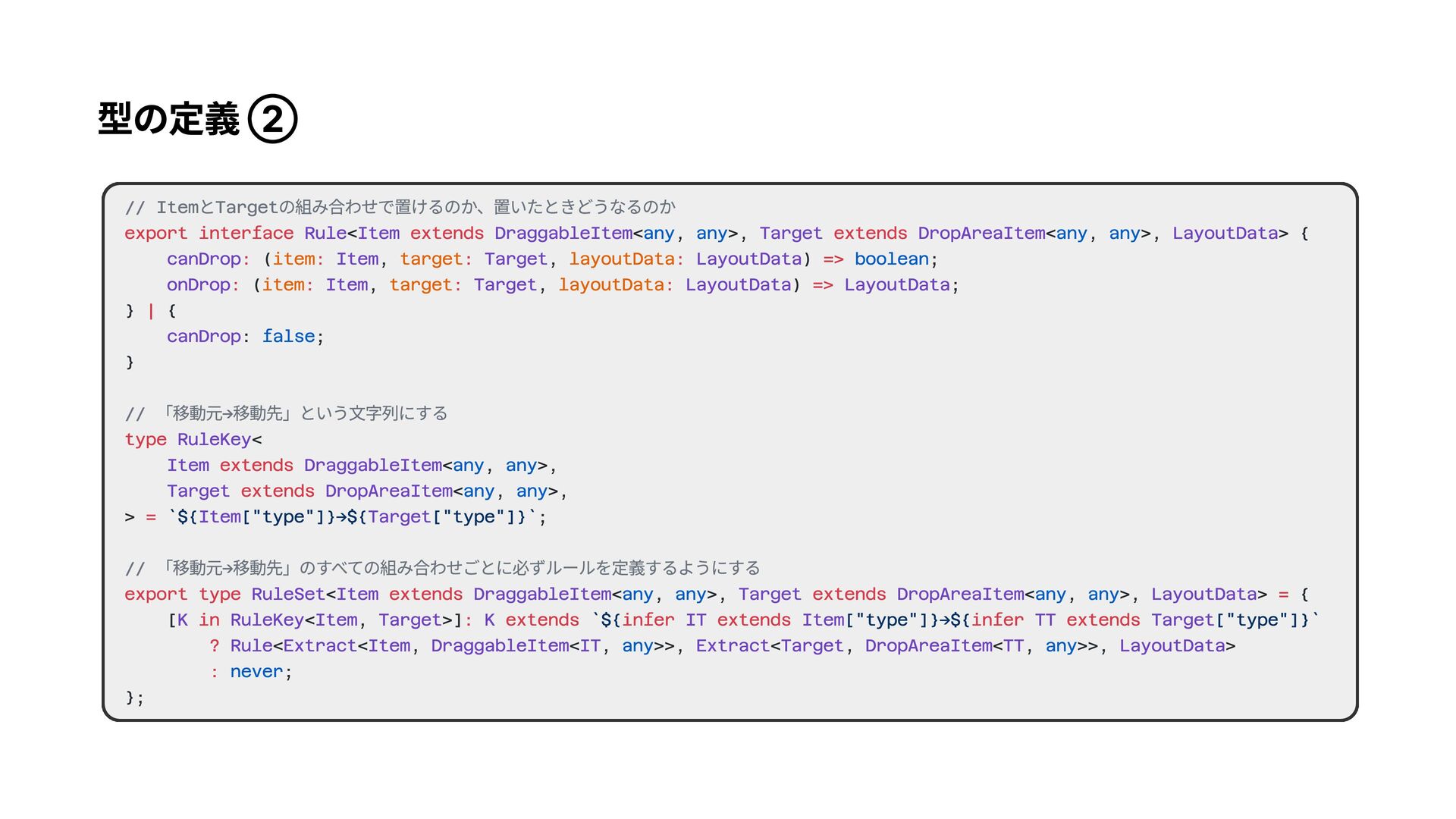
Task: Click the 'K in RuleKey' mapped key
Action: pos(240,620)
